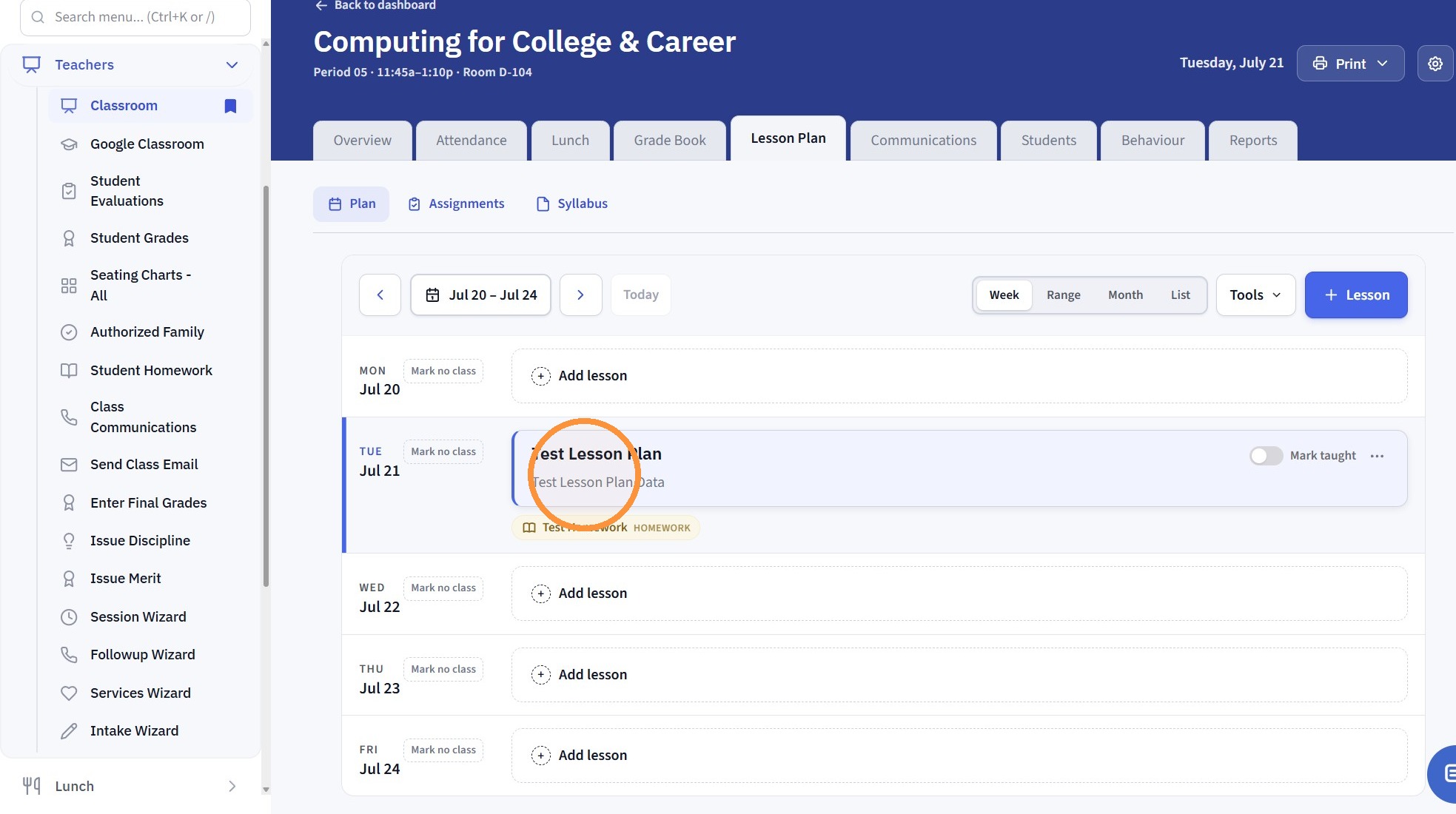The height and width of the screenshot is (814, 1456).
Task: Click the Seating Charts grid icon
Action: point(69,286)
